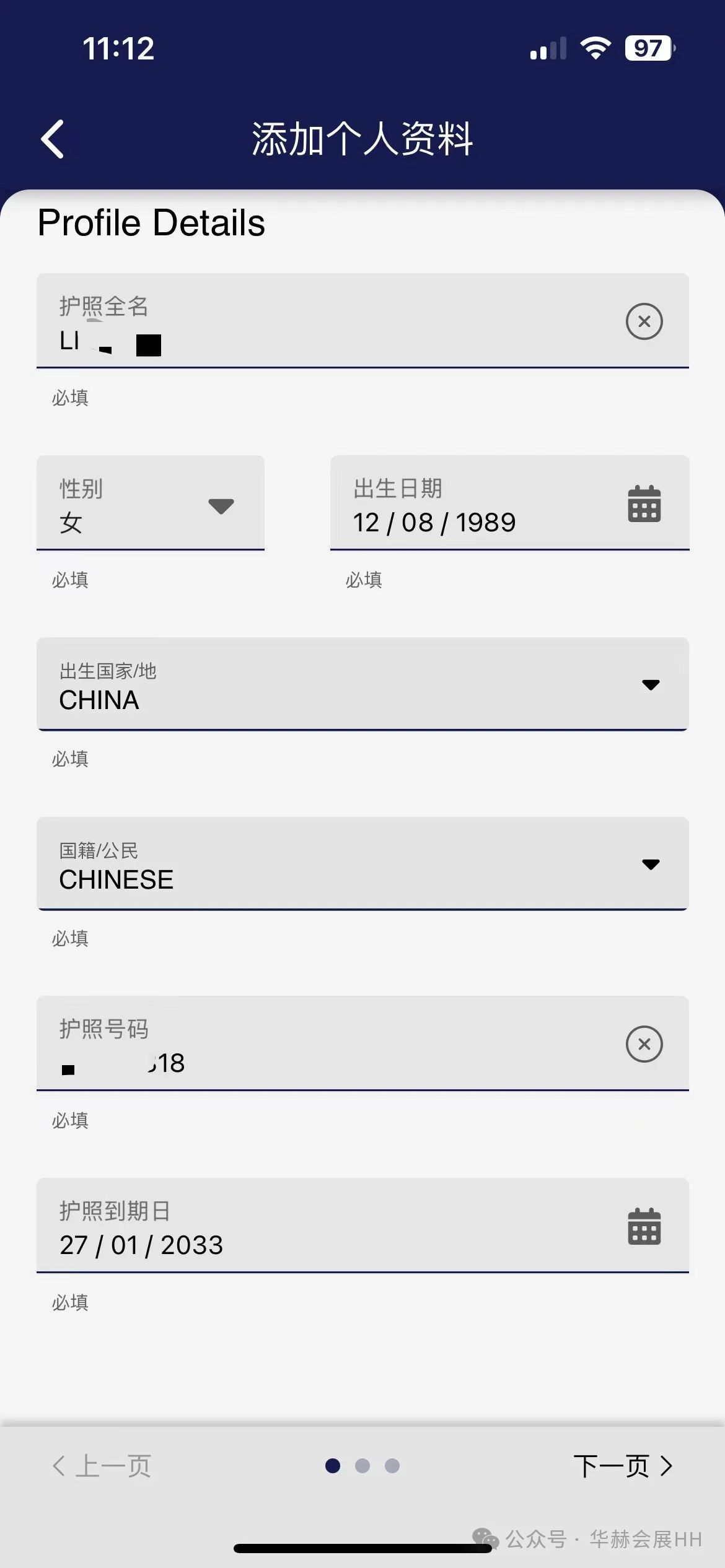Expand the gender (性别) dropdown
Screen dimensions: 725x1568
[151, 503]
